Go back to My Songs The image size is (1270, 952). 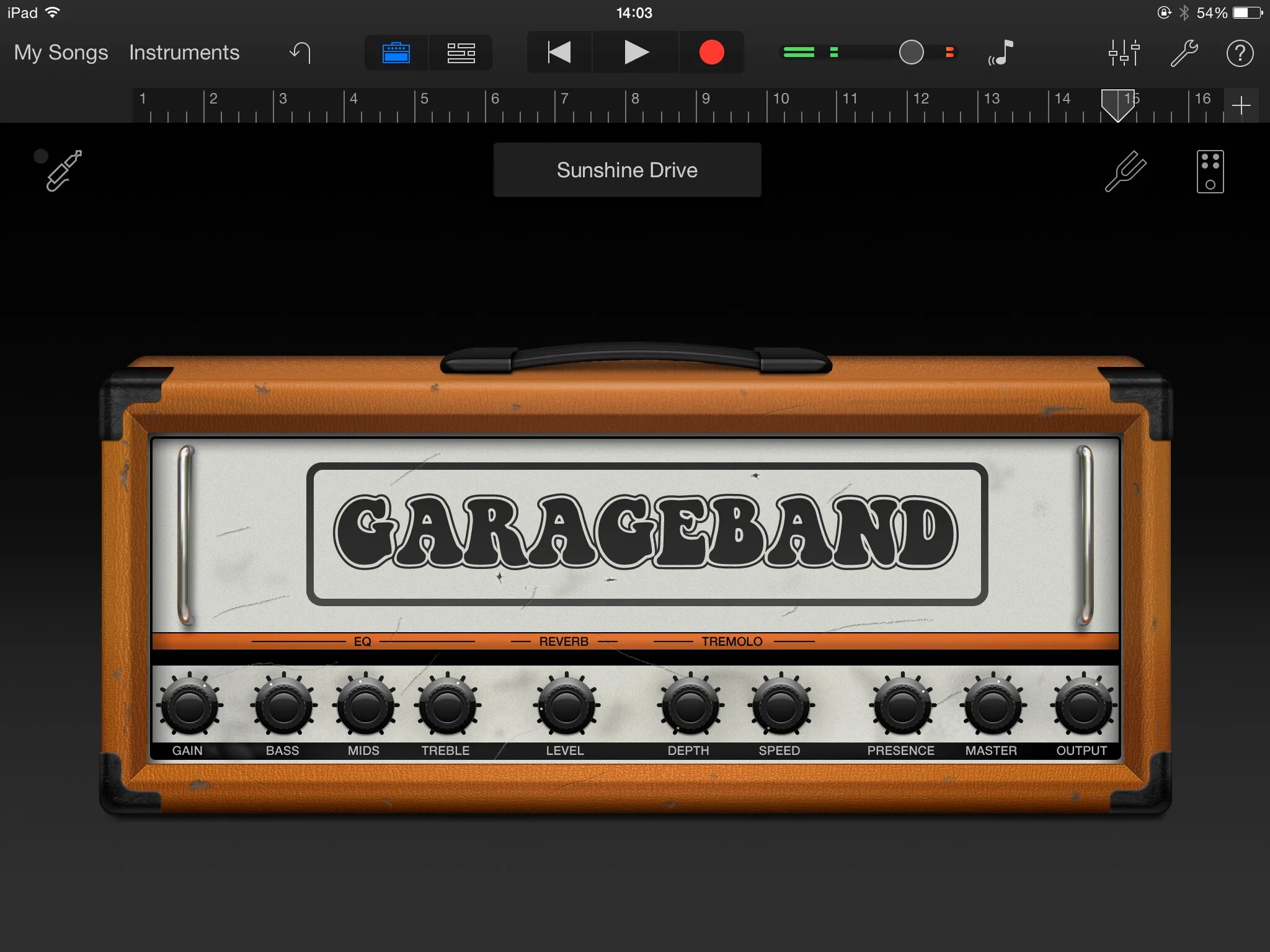pyautogui.click(x=61, y=53)
